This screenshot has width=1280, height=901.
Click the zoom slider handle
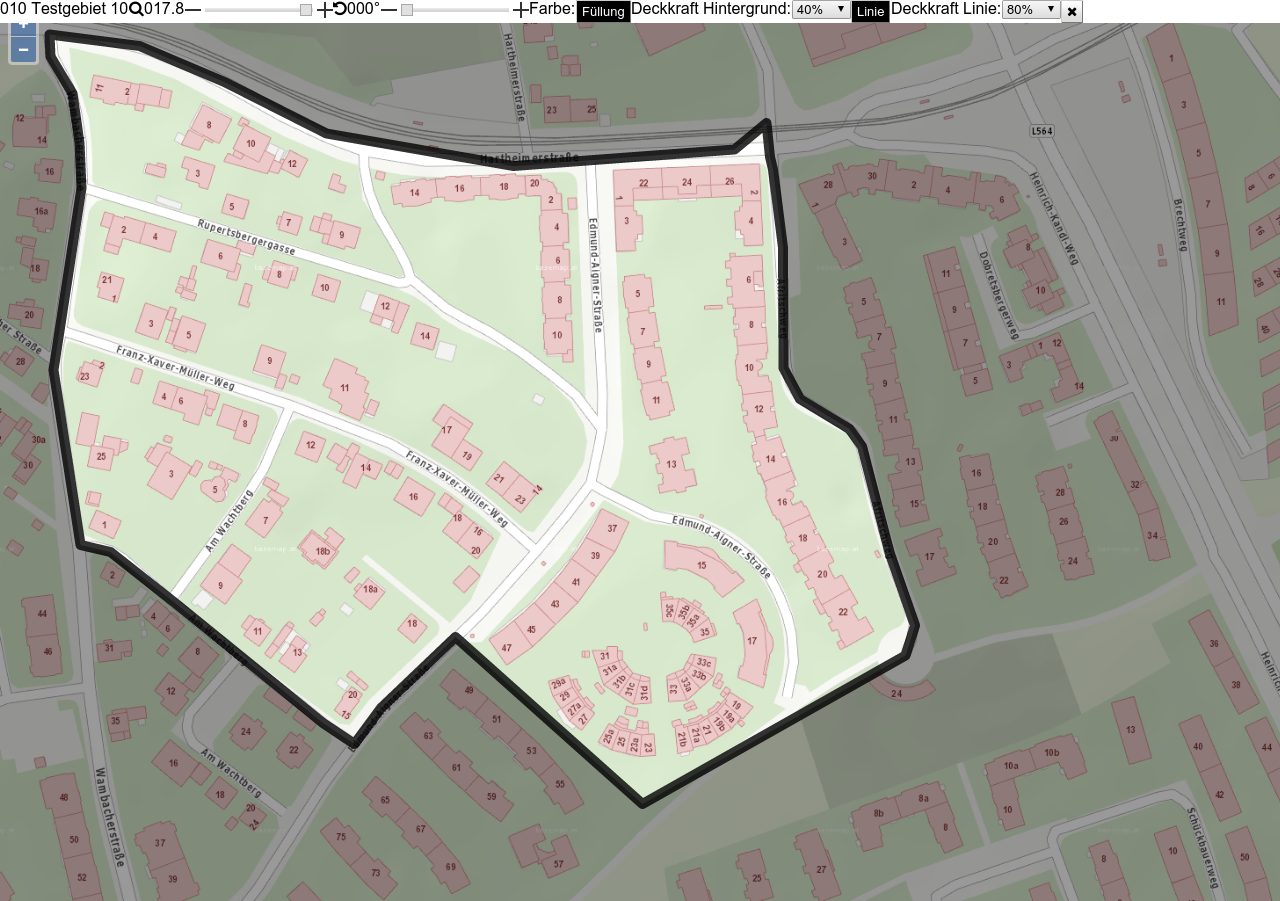pyautogui.click(x=306, y=10)
